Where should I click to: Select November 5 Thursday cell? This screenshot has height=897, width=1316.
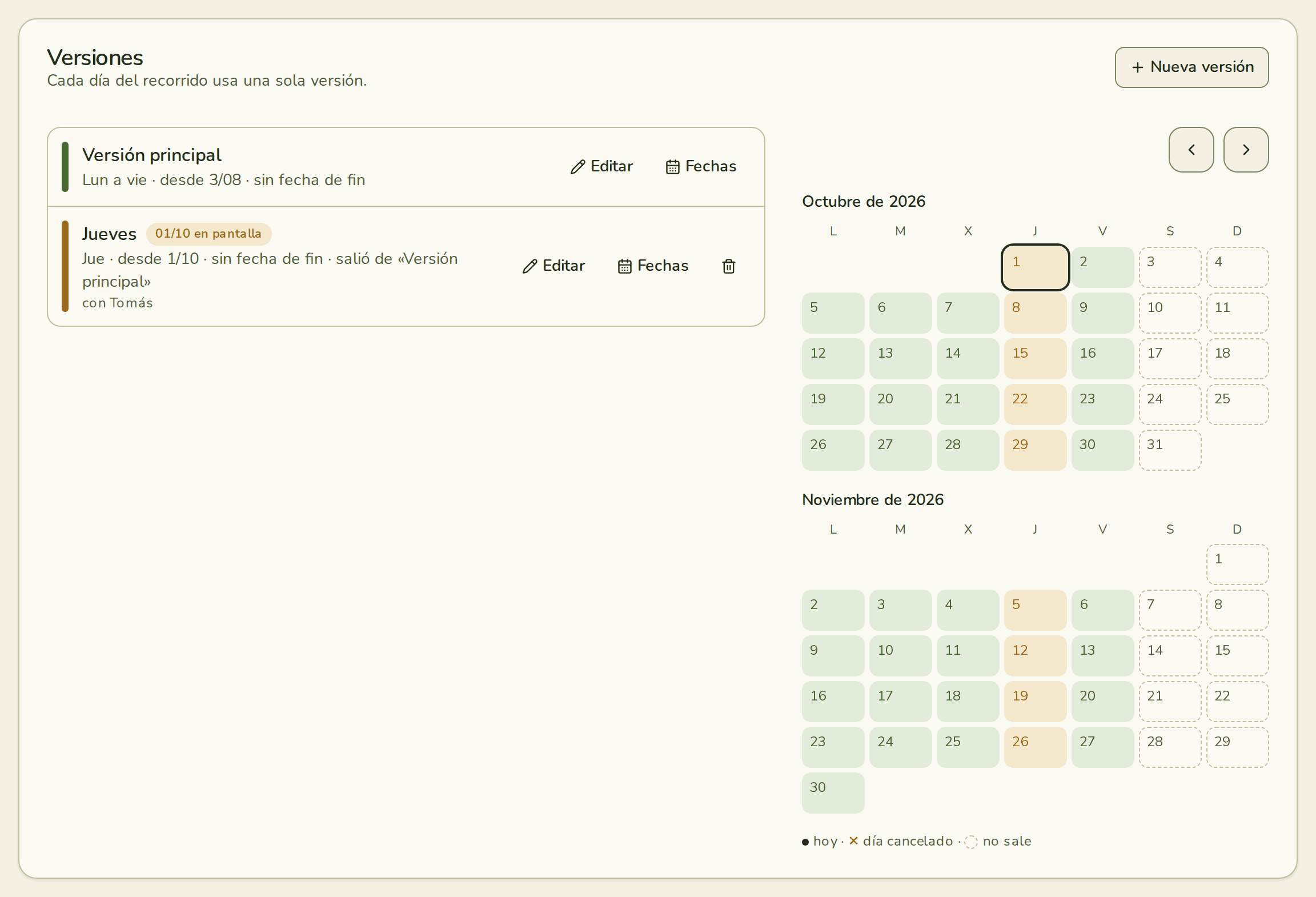coord(1035,610)
